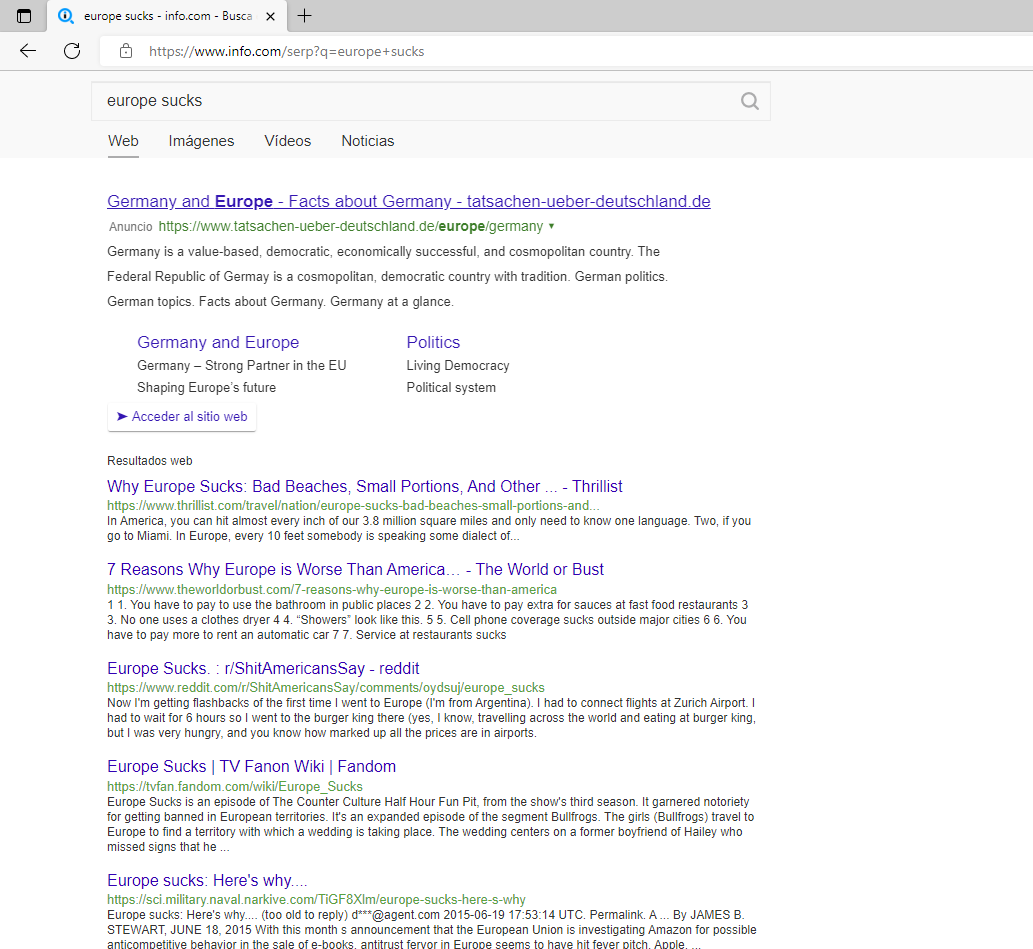1033x949 pixels.
Task: Open Europe Sucks r/ShitAmericansSay reddit result
Action: pyautogui.click(x=263, y=668)
